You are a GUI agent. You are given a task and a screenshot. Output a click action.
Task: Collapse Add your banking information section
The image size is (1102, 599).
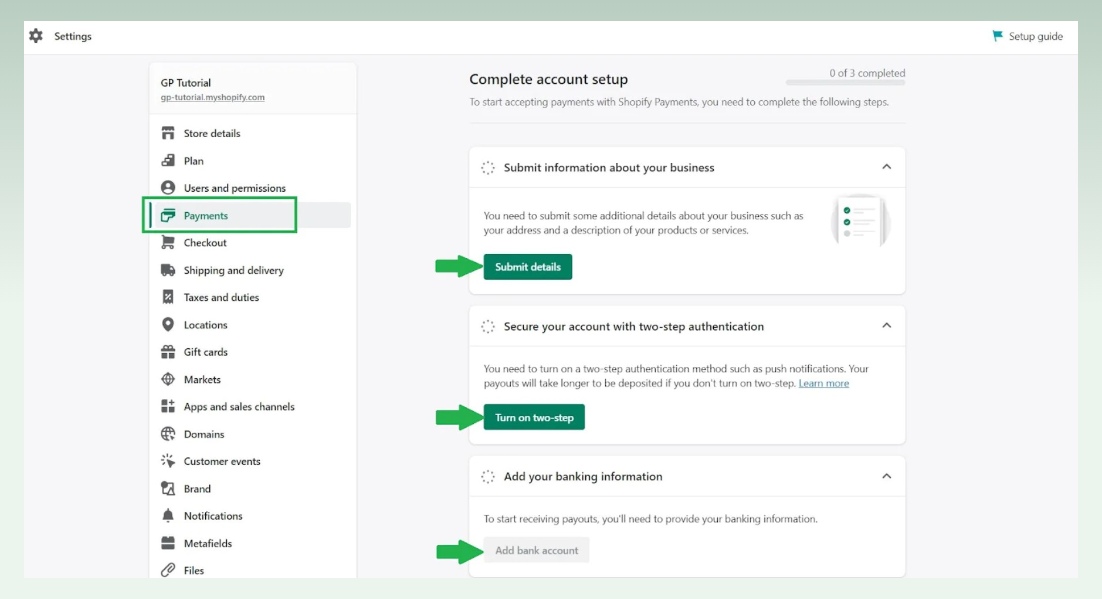tap(886, 477)
